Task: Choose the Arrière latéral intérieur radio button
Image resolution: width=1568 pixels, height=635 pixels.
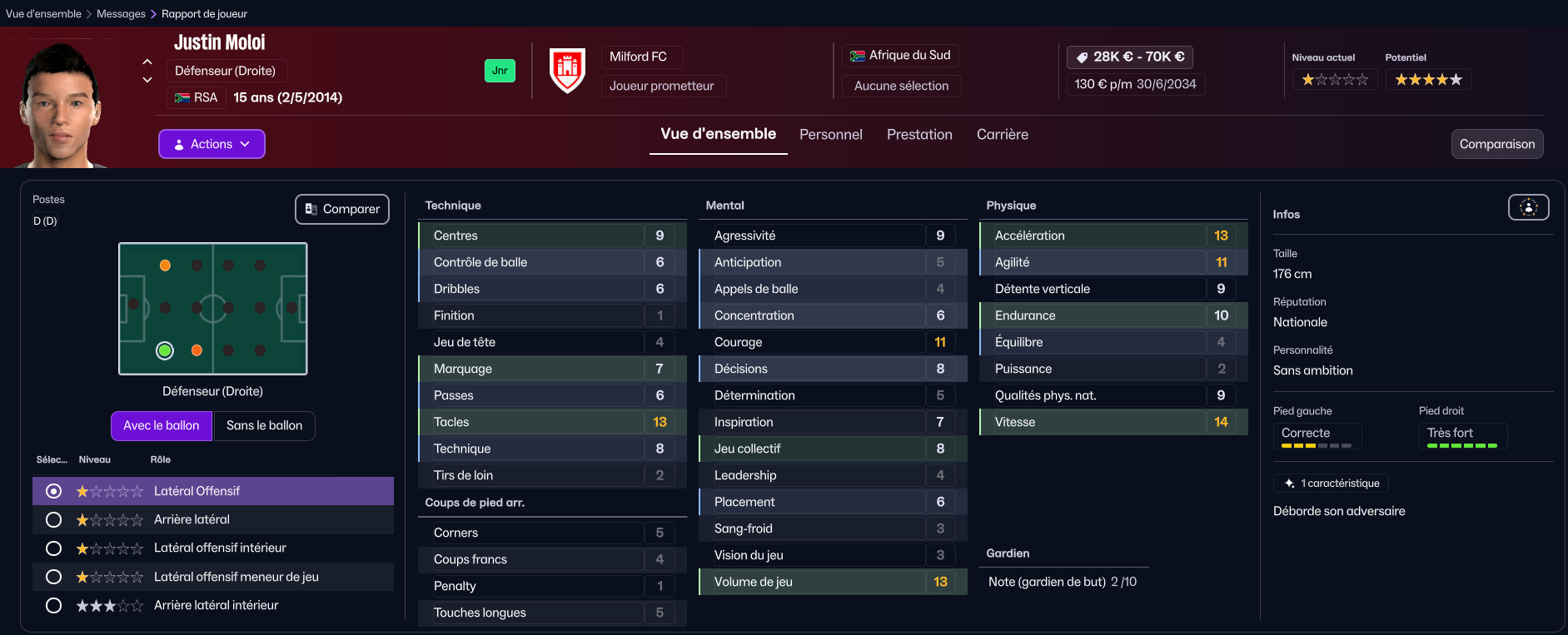Action: (x=54, y=606)
